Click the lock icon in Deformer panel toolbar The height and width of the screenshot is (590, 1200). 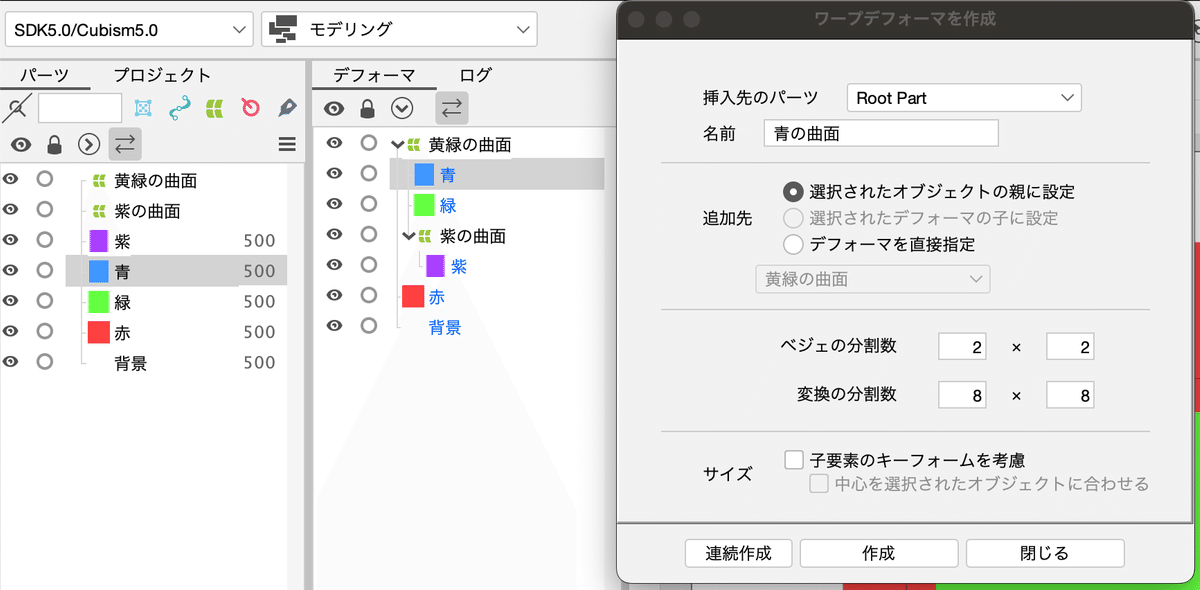click(368, 109)
